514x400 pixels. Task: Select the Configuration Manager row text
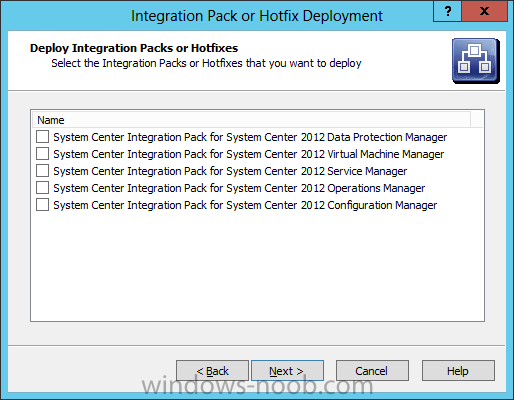click(245, 205)
